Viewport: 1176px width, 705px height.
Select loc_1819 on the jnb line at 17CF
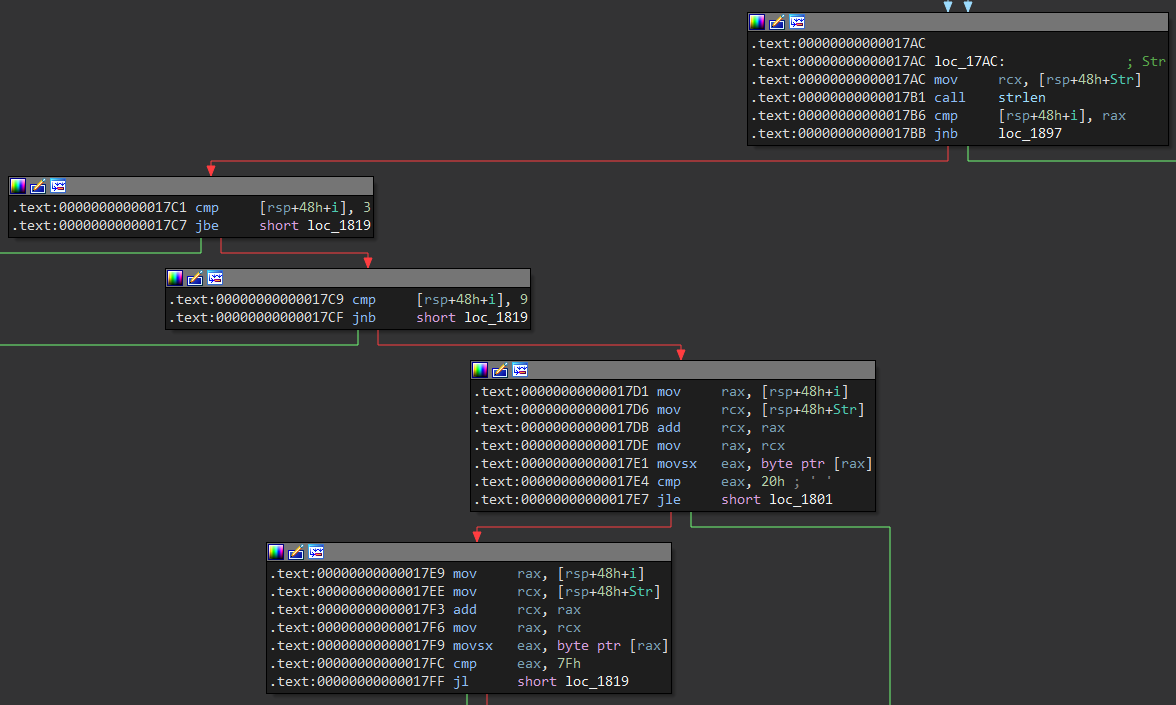[496, 317]
